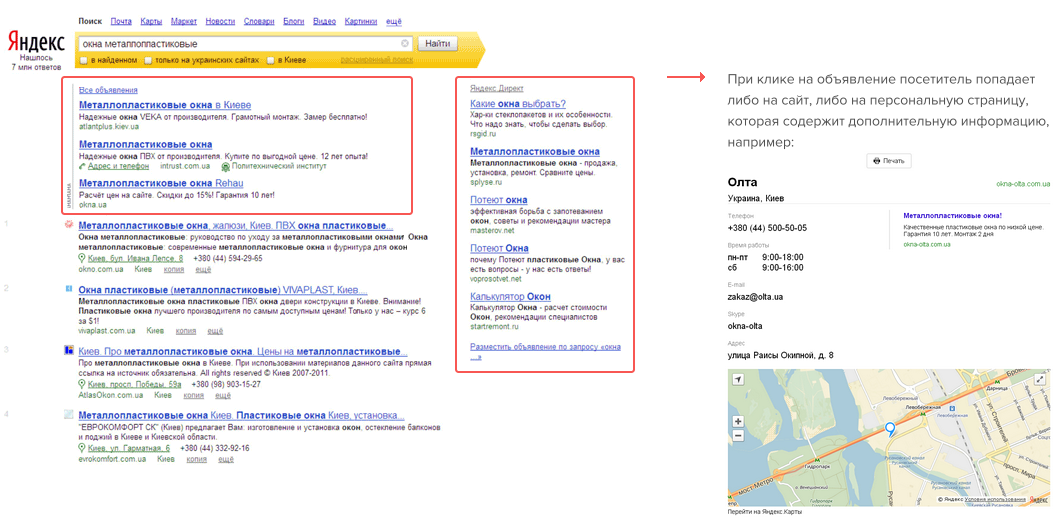Viewport: 1059px width, 521px height.
Task: Click the blue location marker on the map
Action: [890, 429]
